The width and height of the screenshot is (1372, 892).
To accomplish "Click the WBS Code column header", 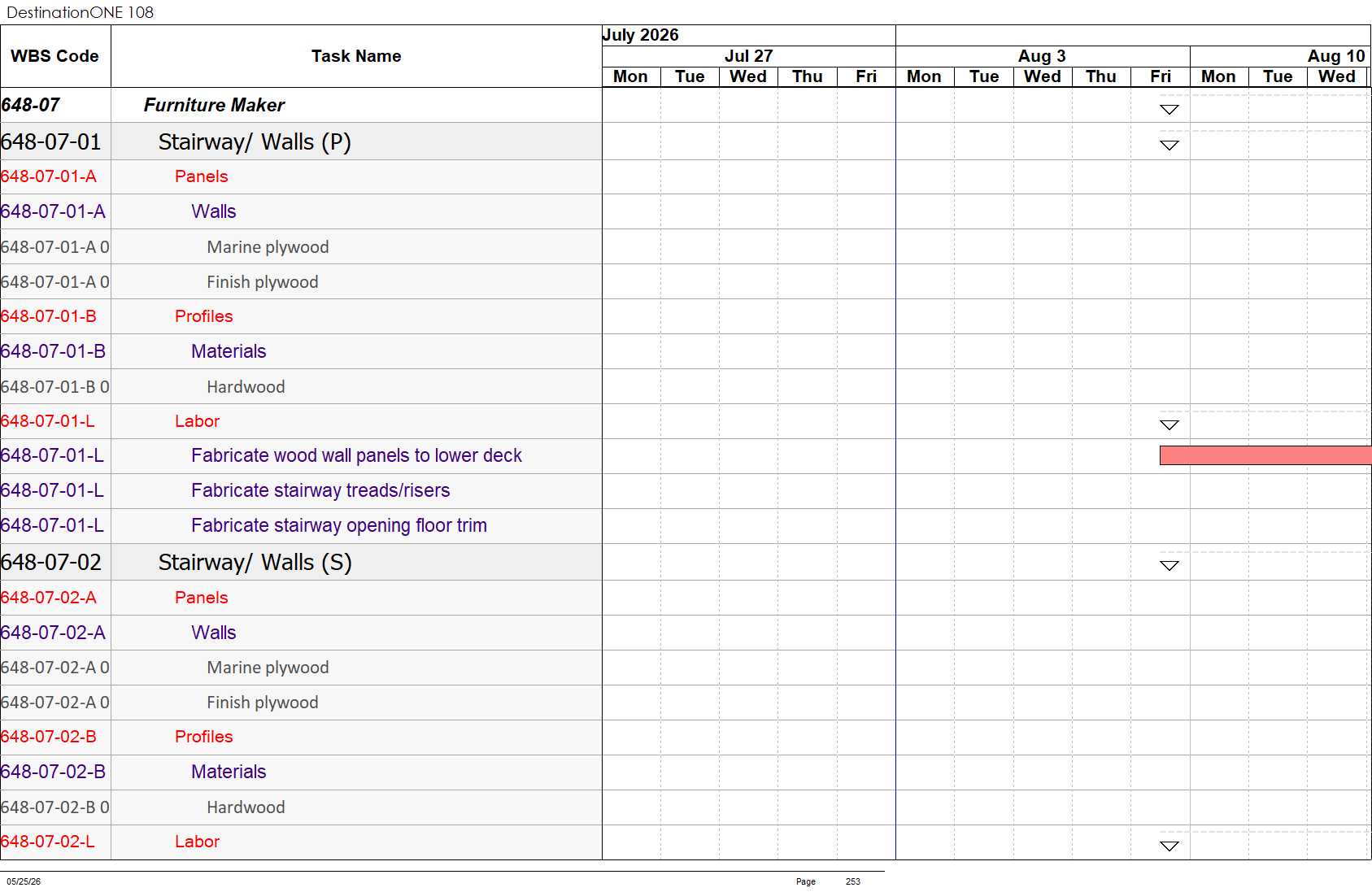I will [x=54, y=56].
